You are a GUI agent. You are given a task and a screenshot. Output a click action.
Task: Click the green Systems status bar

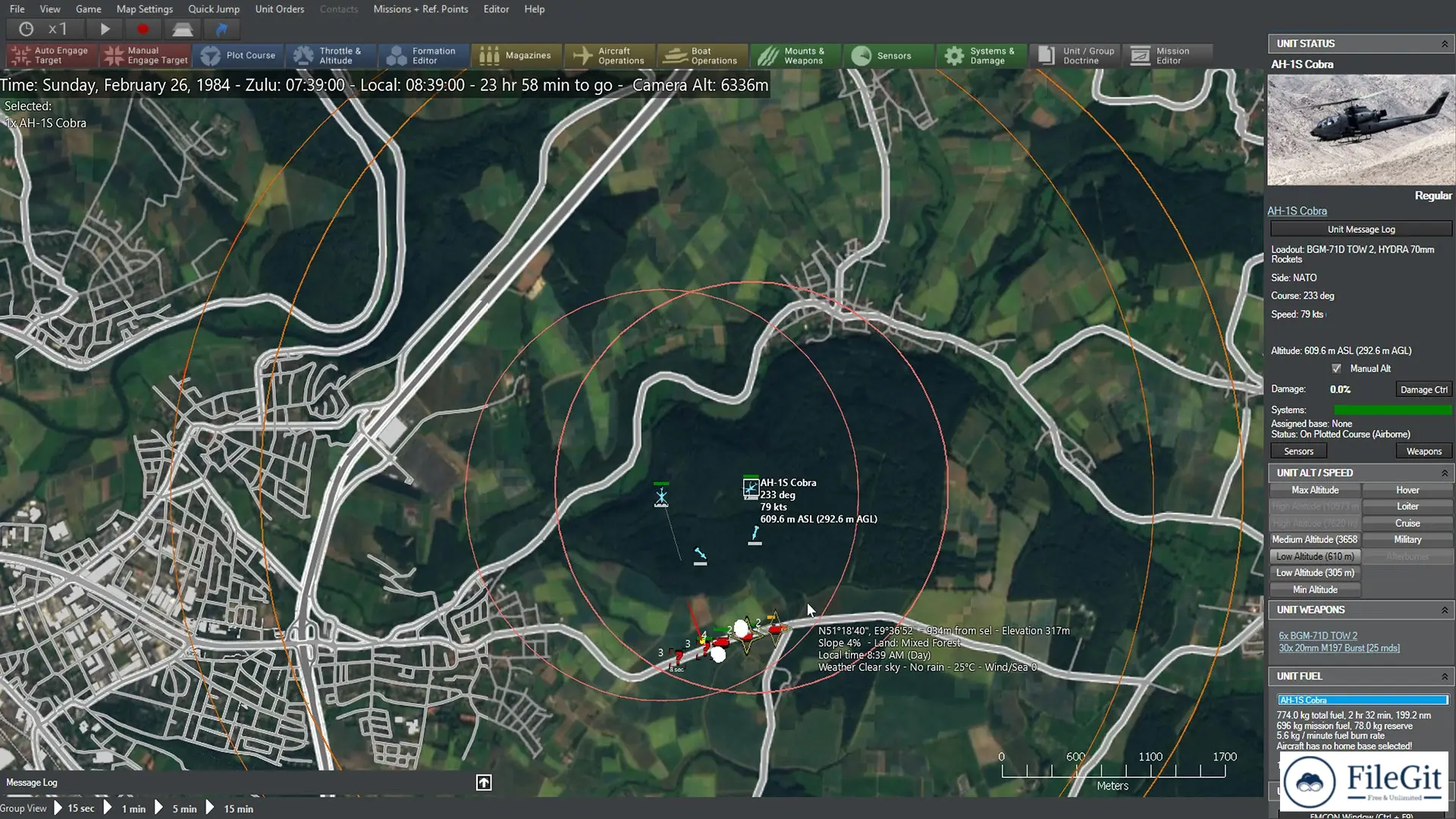tap(1392, 410)
